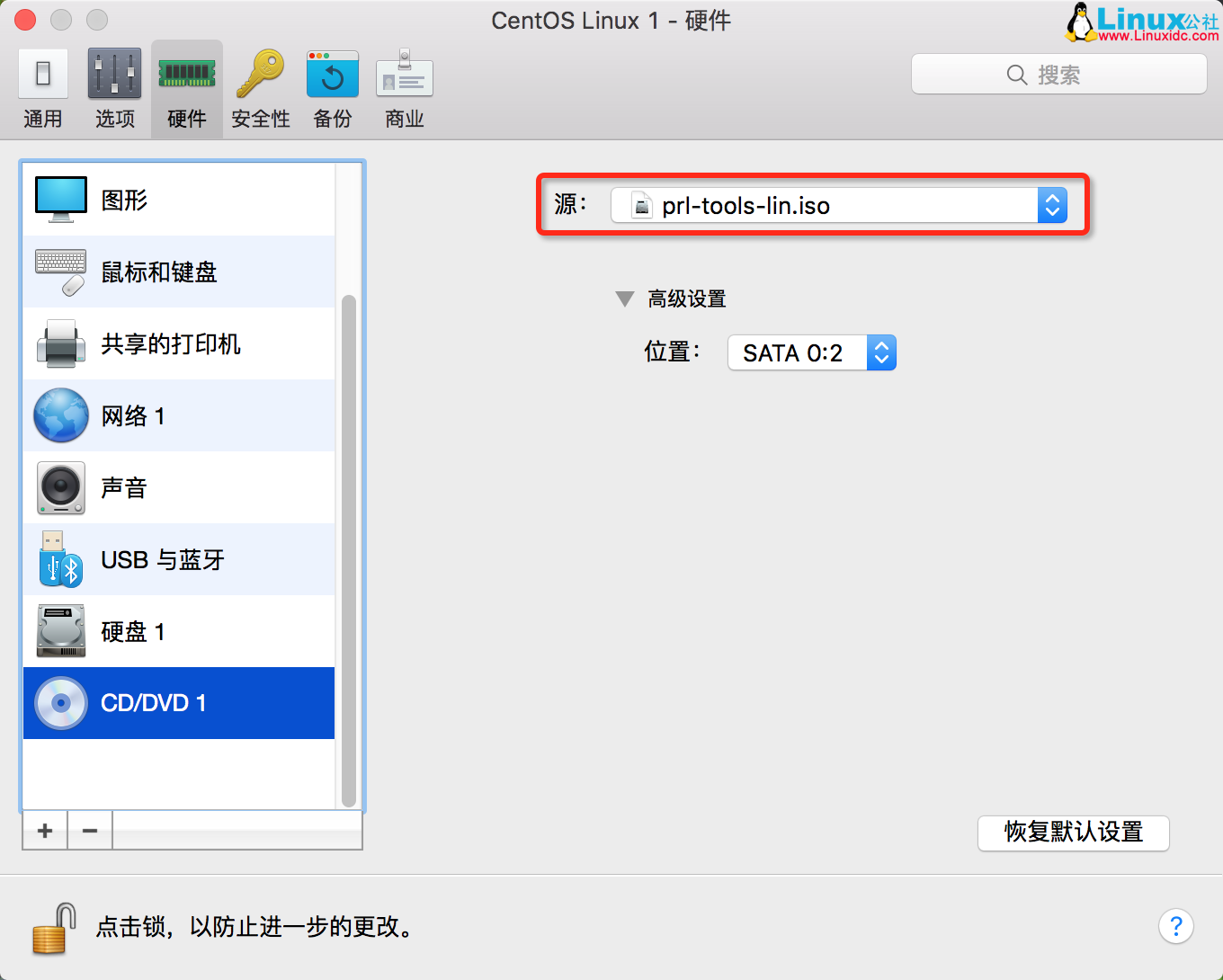Select the 声音 row label
1223x980 pixels.
coord(124,487)
